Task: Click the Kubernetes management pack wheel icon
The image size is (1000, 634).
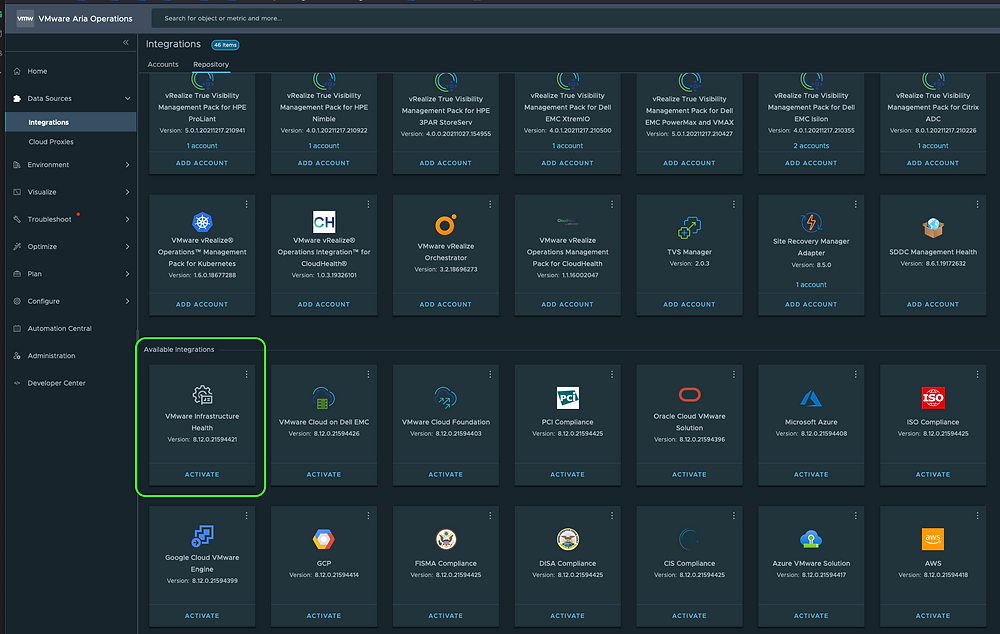Action: [202, 222]
